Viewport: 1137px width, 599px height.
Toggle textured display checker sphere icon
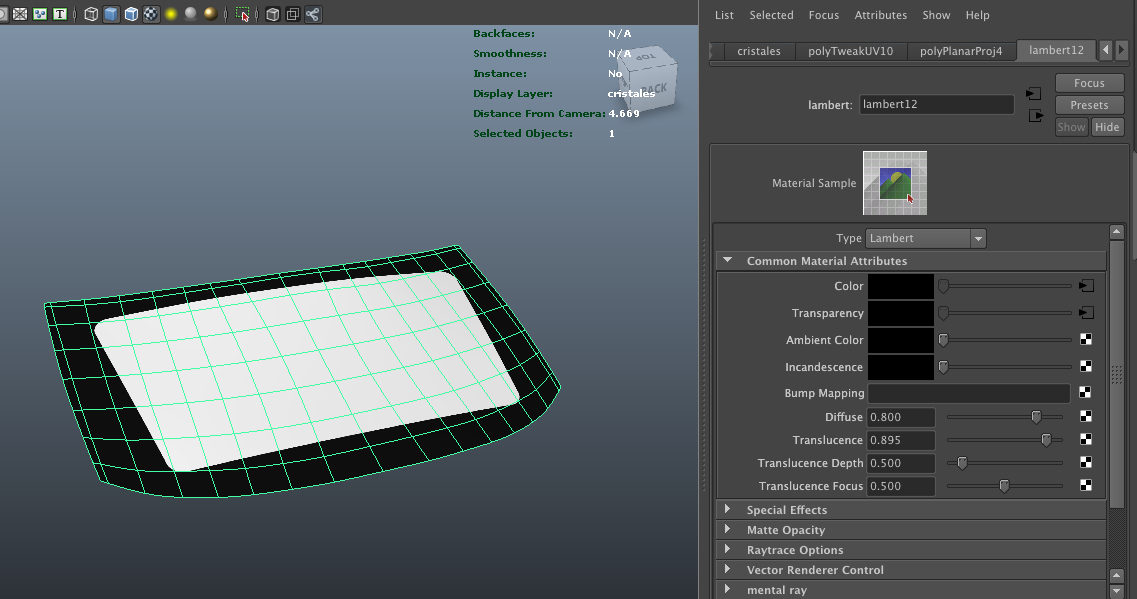151,14
